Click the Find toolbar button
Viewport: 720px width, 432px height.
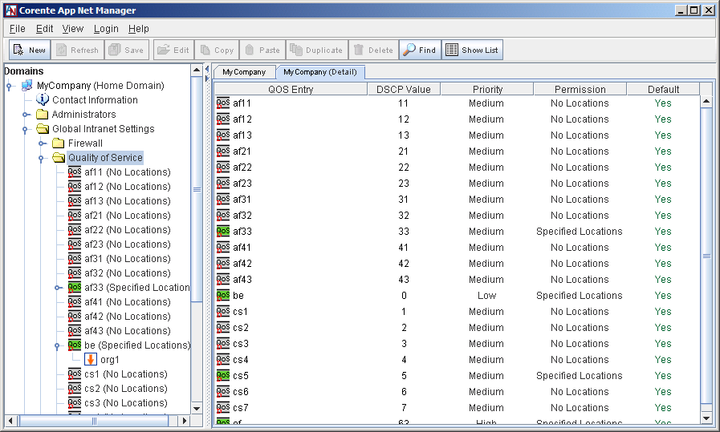(420, 50)
